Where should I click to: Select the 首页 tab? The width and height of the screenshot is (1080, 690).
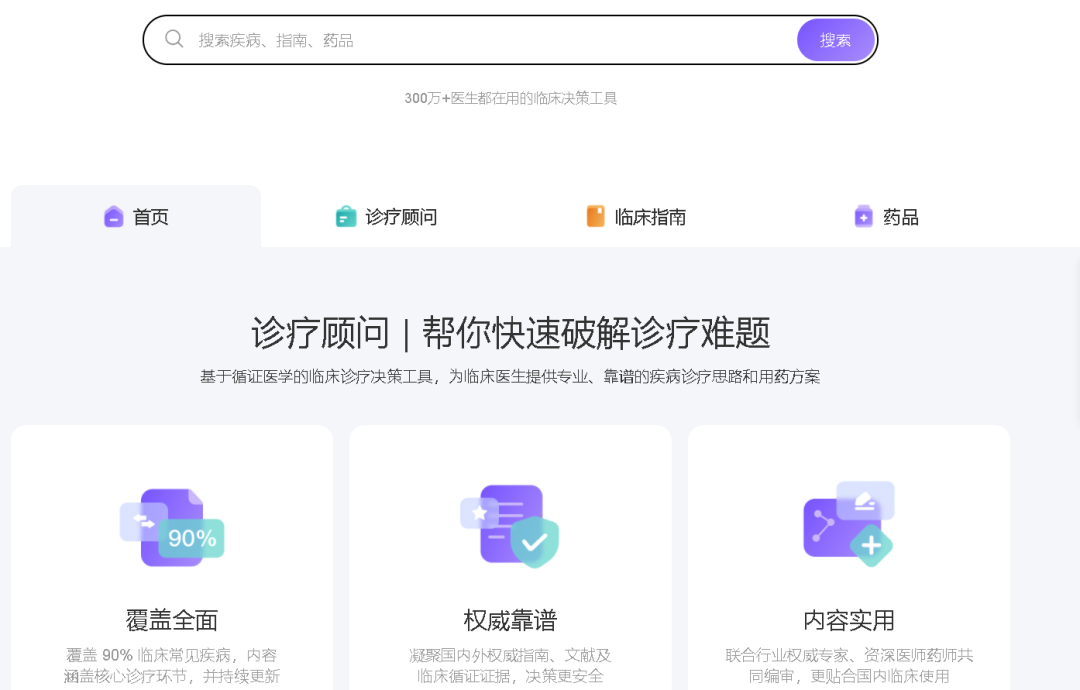[x=136, y=216]
